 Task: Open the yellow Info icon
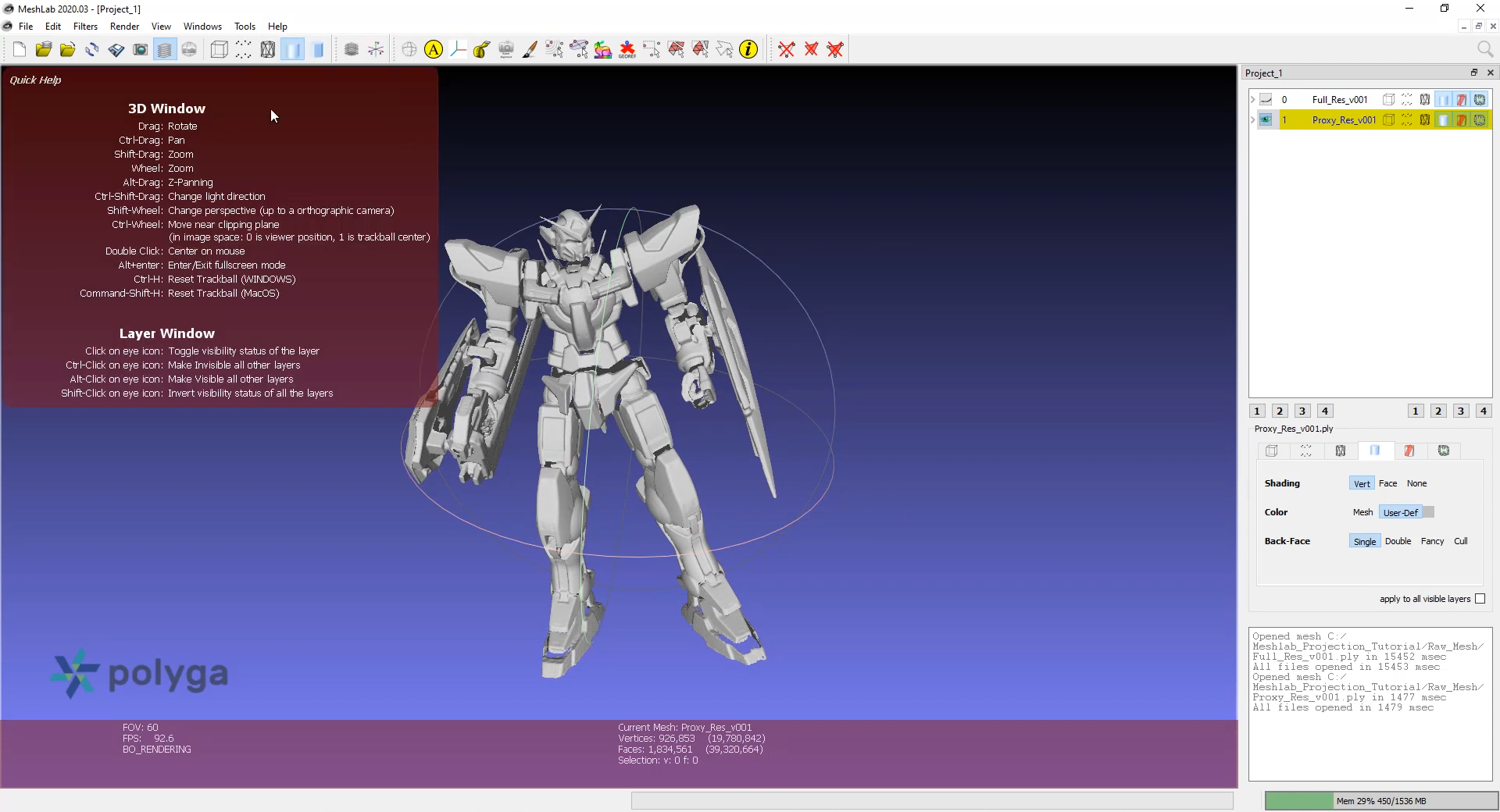pyautogui.click(x=748, y=50)
